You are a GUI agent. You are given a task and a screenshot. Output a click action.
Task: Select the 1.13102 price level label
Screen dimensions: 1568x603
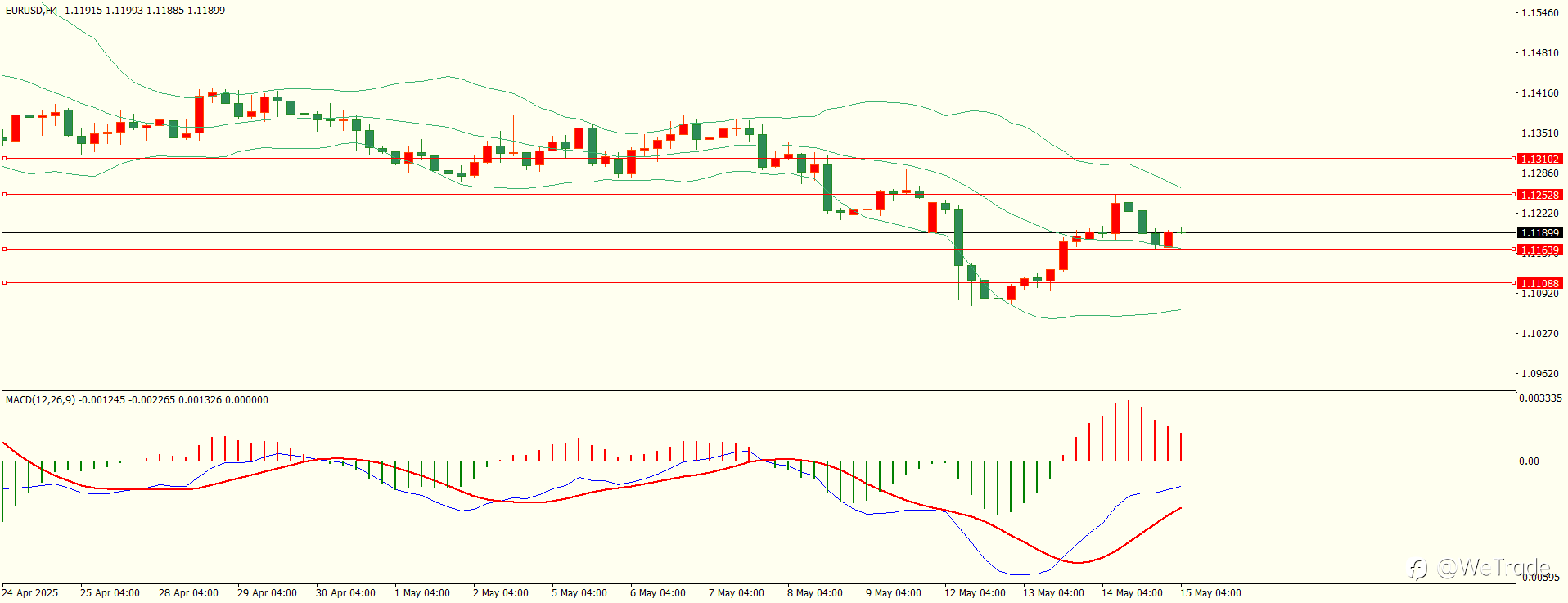pyautogui.click(x=1539, y=160)
